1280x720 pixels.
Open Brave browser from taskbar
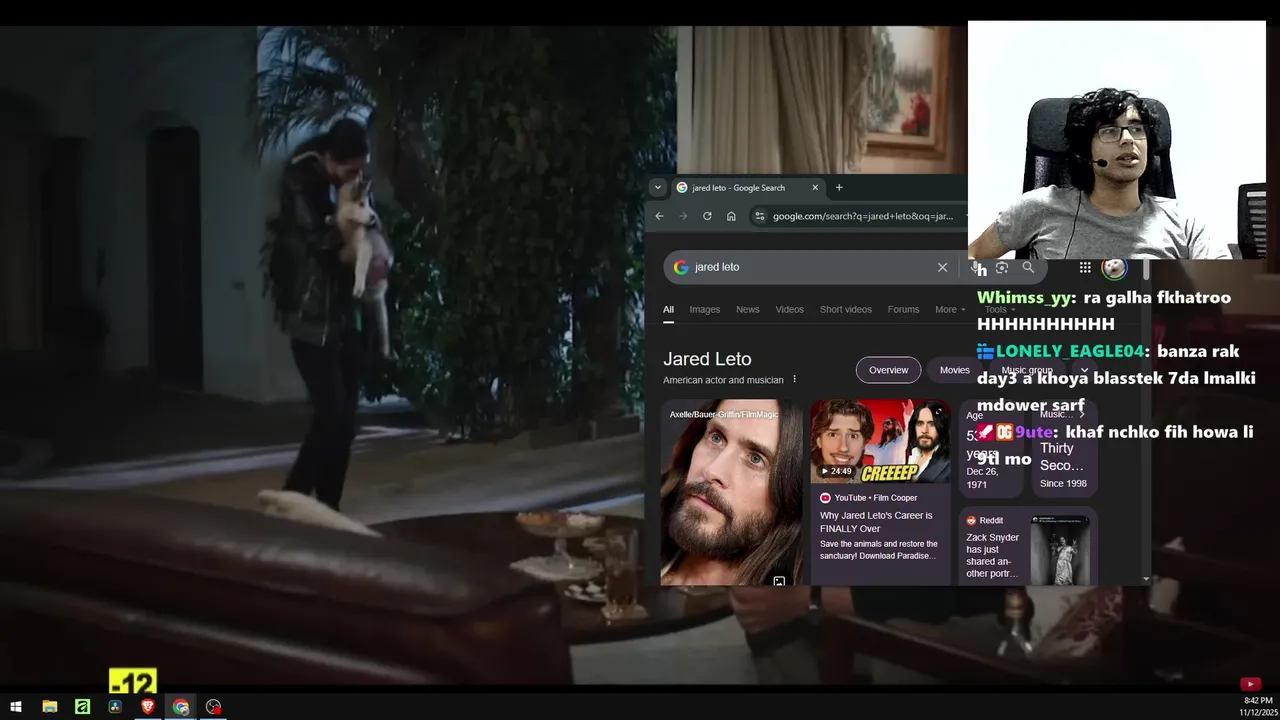coord(148,707)
